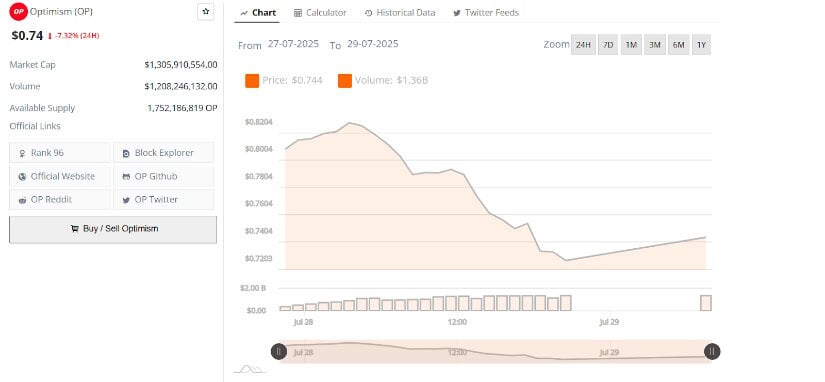Click the right range navigator handle
Viewport: 825px width, 382px height.
pos(712,351)
